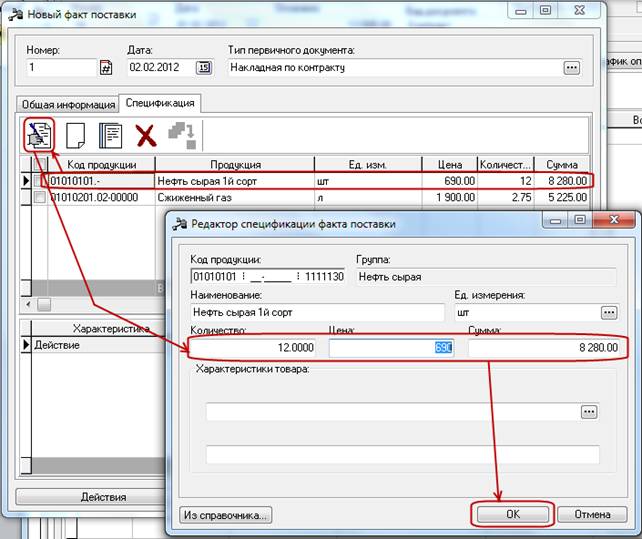
Task: Open the Характеристики товара ellipsis selector
Action: 589,412
